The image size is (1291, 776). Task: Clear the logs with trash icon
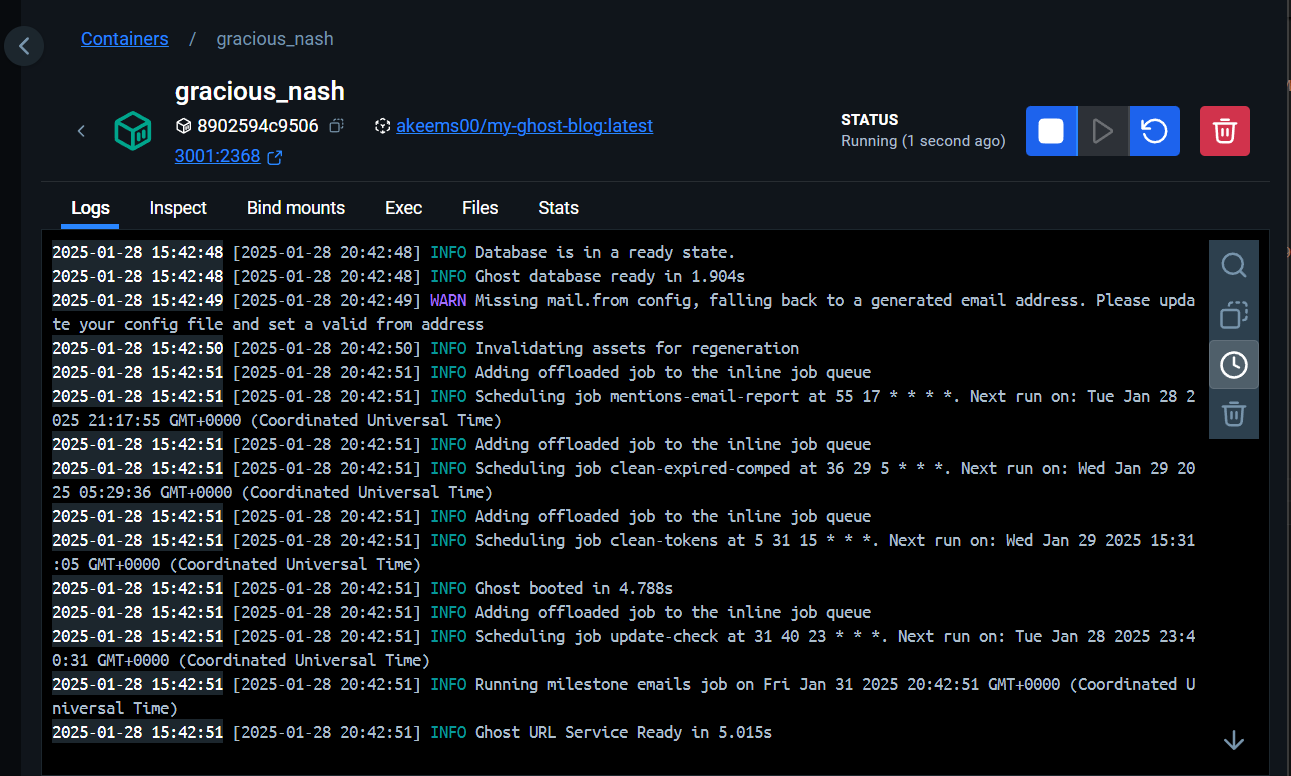(1234, 413)
